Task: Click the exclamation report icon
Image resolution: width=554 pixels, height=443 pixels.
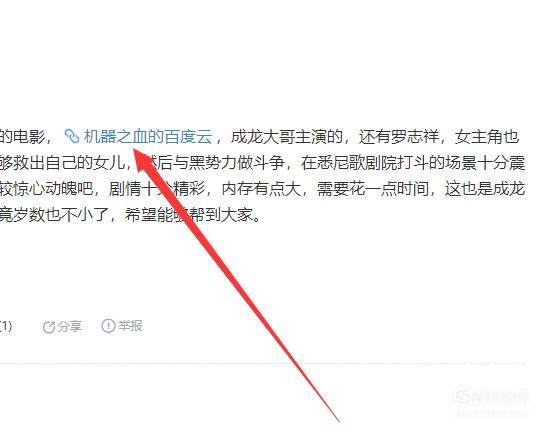Action: (x=108, y=326)
